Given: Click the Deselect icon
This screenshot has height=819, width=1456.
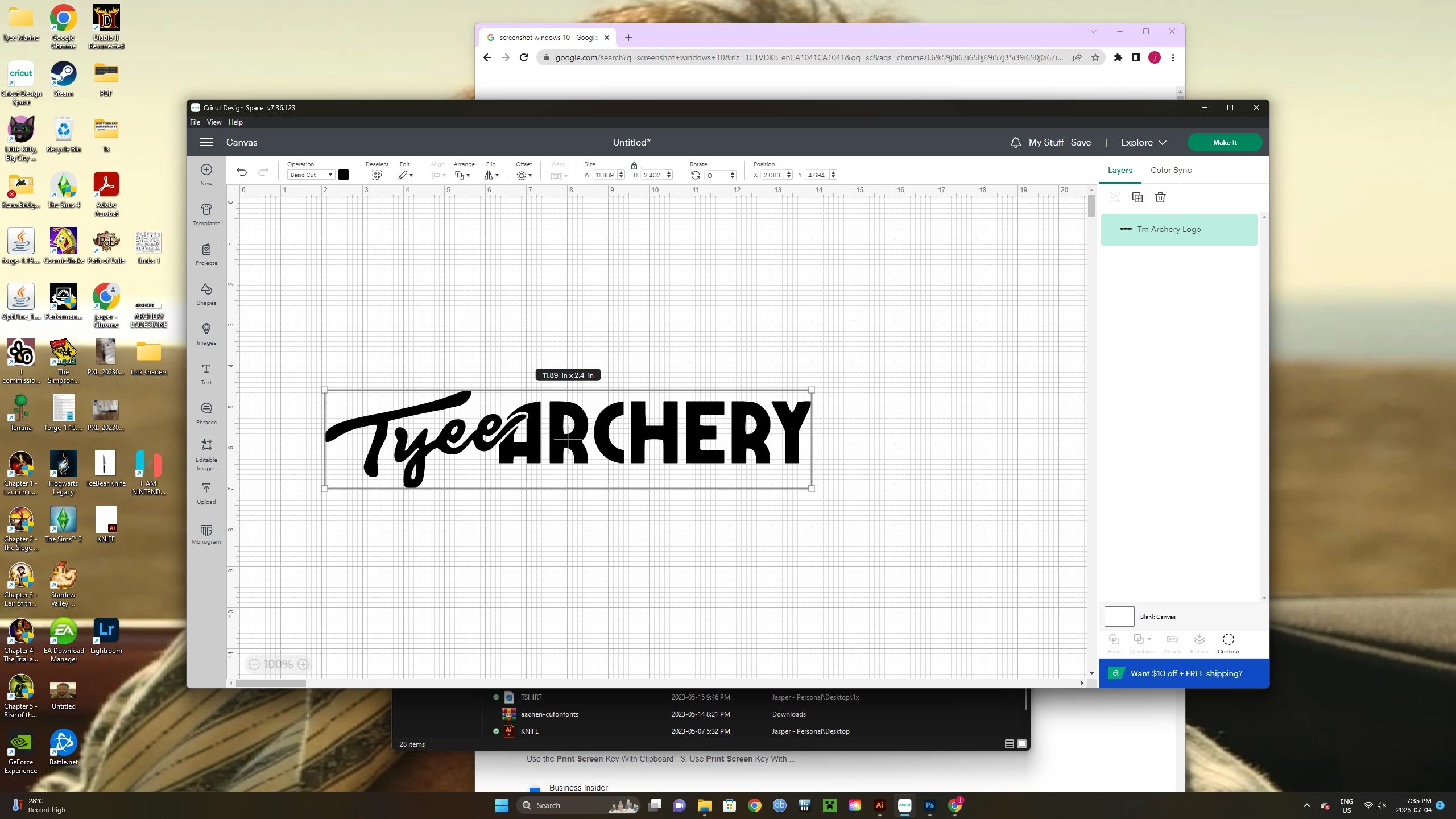Looking at the screenshot, I should click(377, 175).
